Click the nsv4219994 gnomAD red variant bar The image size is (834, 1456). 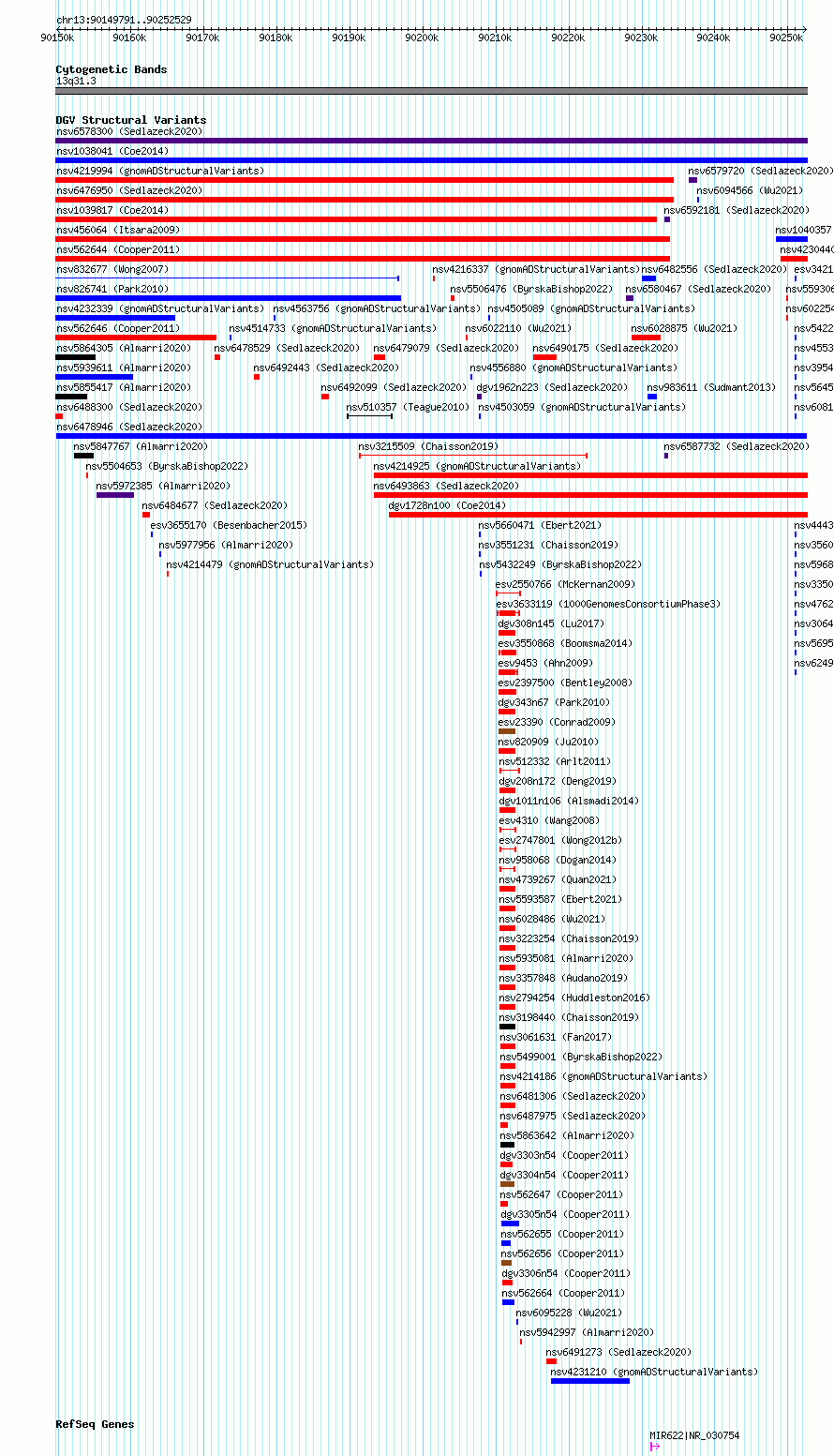pyautogui.click(x=365, y=180)
